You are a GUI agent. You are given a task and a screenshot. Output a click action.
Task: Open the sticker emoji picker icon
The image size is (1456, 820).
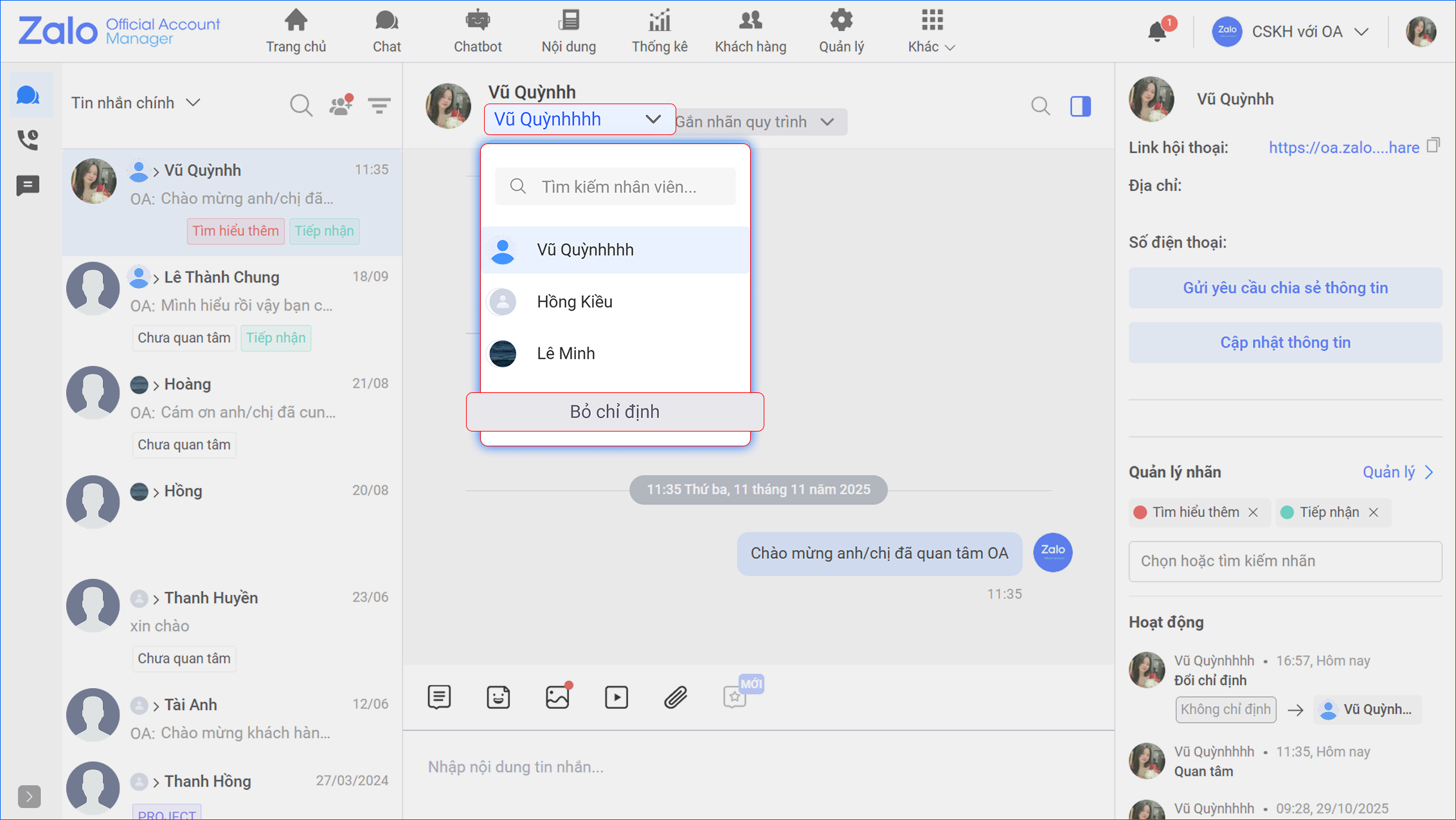(x=498, y=697)
